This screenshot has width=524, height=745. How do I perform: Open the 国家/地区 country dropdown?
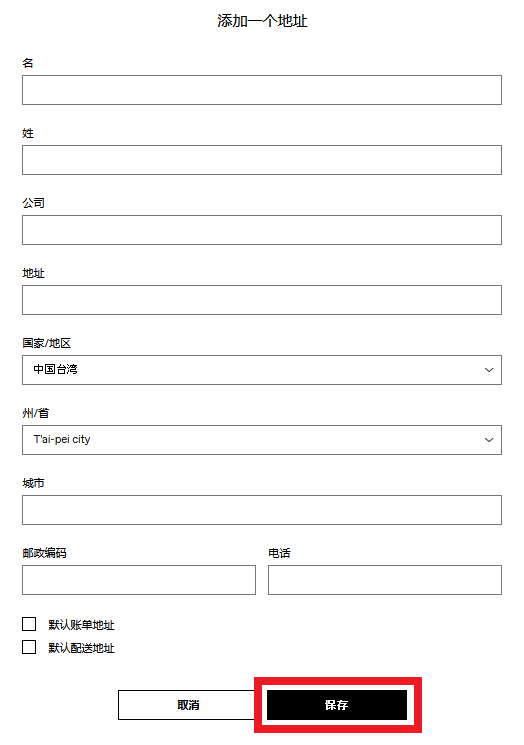(262, 370)
